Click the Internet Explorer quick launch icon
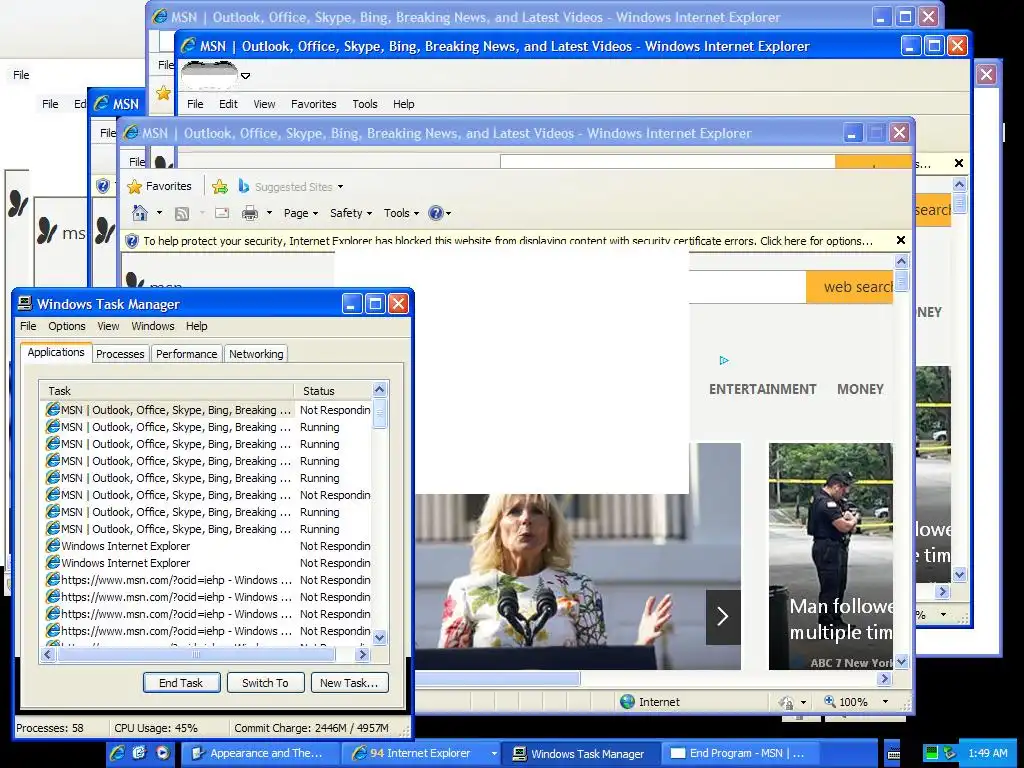Image resolution: width=1024 pixels, height=768 pixels. (x=118, y=753)
